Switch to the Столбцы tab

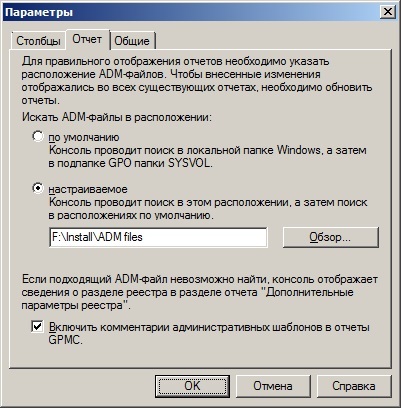38,41
